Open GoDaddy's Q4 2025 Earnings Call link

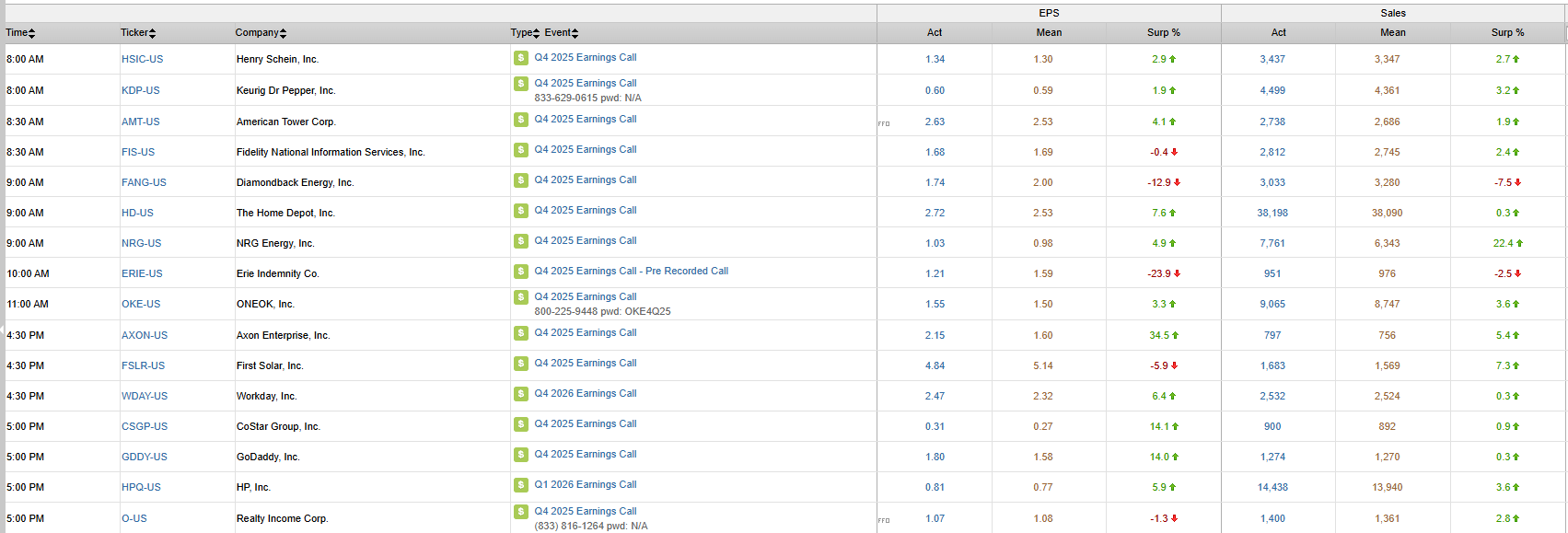[585, 455]
